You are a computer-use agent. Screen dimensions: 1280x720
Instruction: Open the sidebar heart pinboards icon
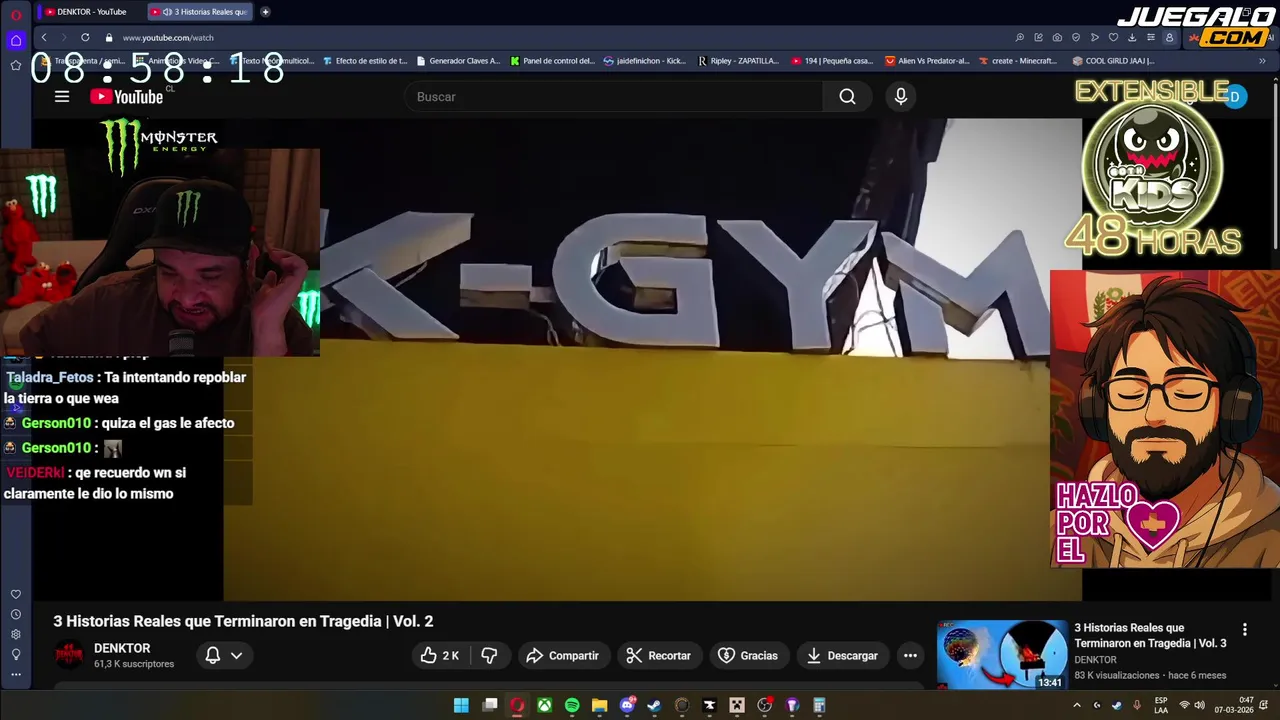click(x=16, y=594)
